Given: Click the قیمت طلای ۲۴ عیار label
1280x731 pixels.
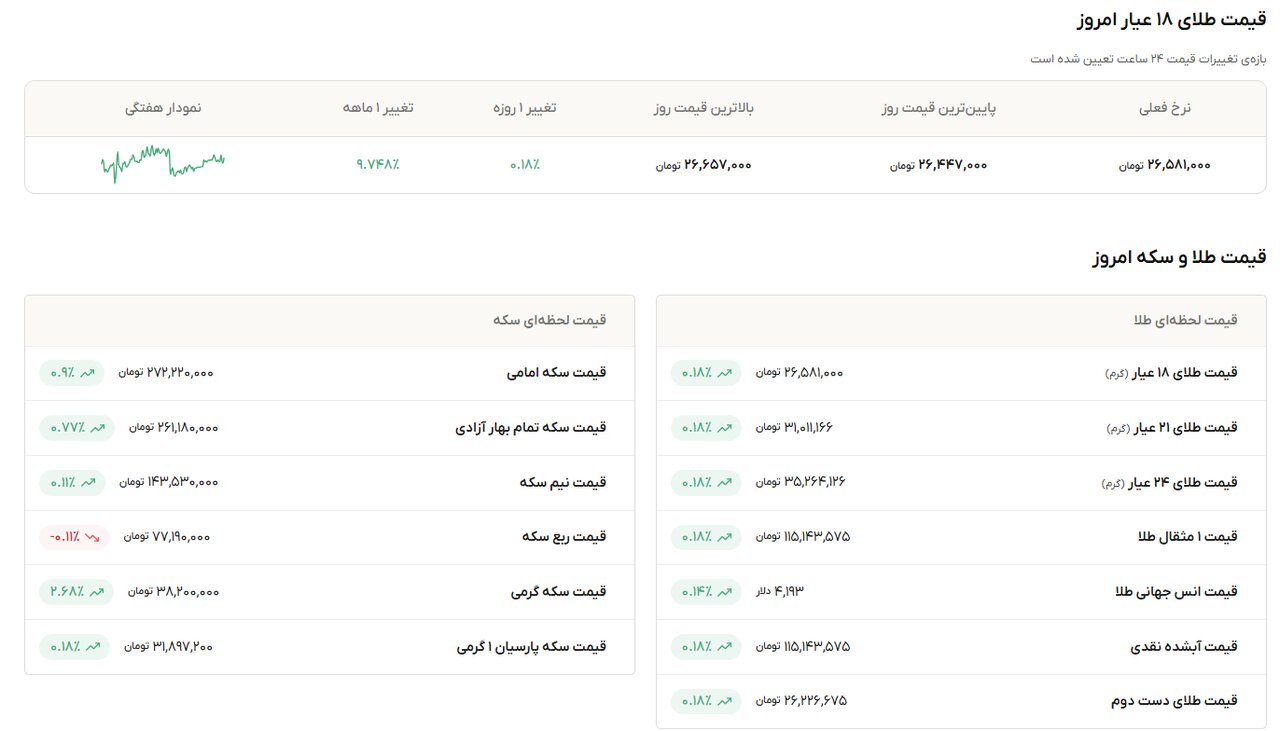Looking at the screenshot, I should coord(1169,482).
